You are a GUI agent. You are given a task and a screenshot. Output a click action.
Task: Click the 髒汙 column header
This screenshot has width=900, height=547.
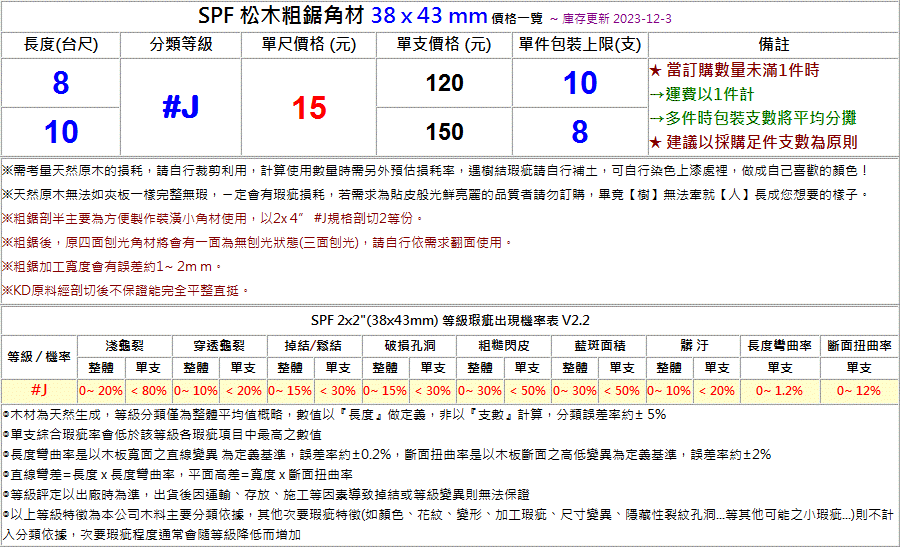pos(694,346)
